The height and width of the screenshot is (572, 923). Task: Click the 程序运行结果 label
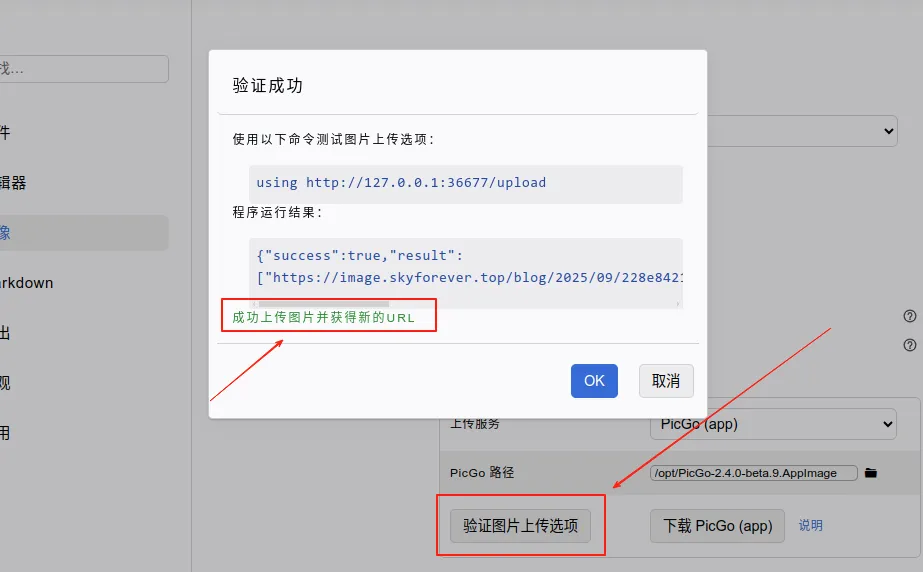point(277,212)
